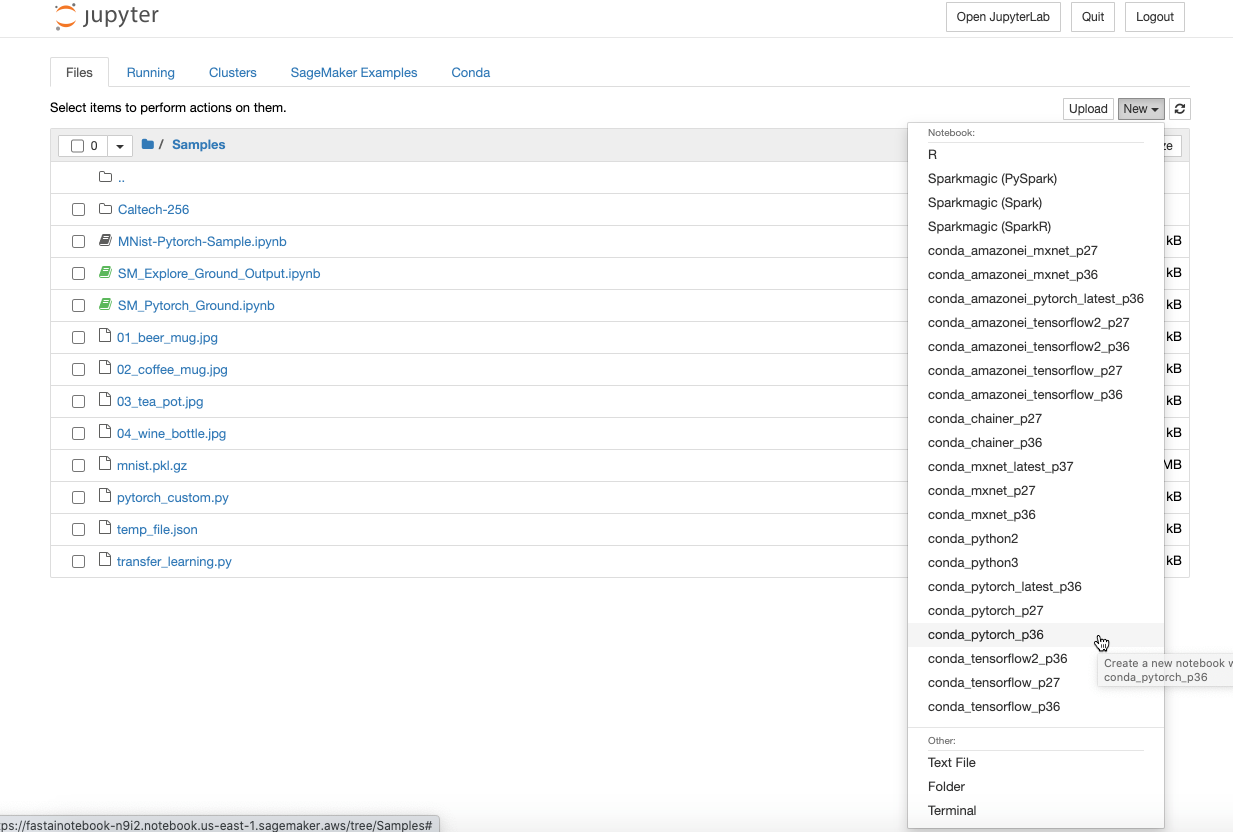Open the SageMaker Examples tab
Image resolution: width=1233 pixels, height=832 pixels.
[354, 73]
